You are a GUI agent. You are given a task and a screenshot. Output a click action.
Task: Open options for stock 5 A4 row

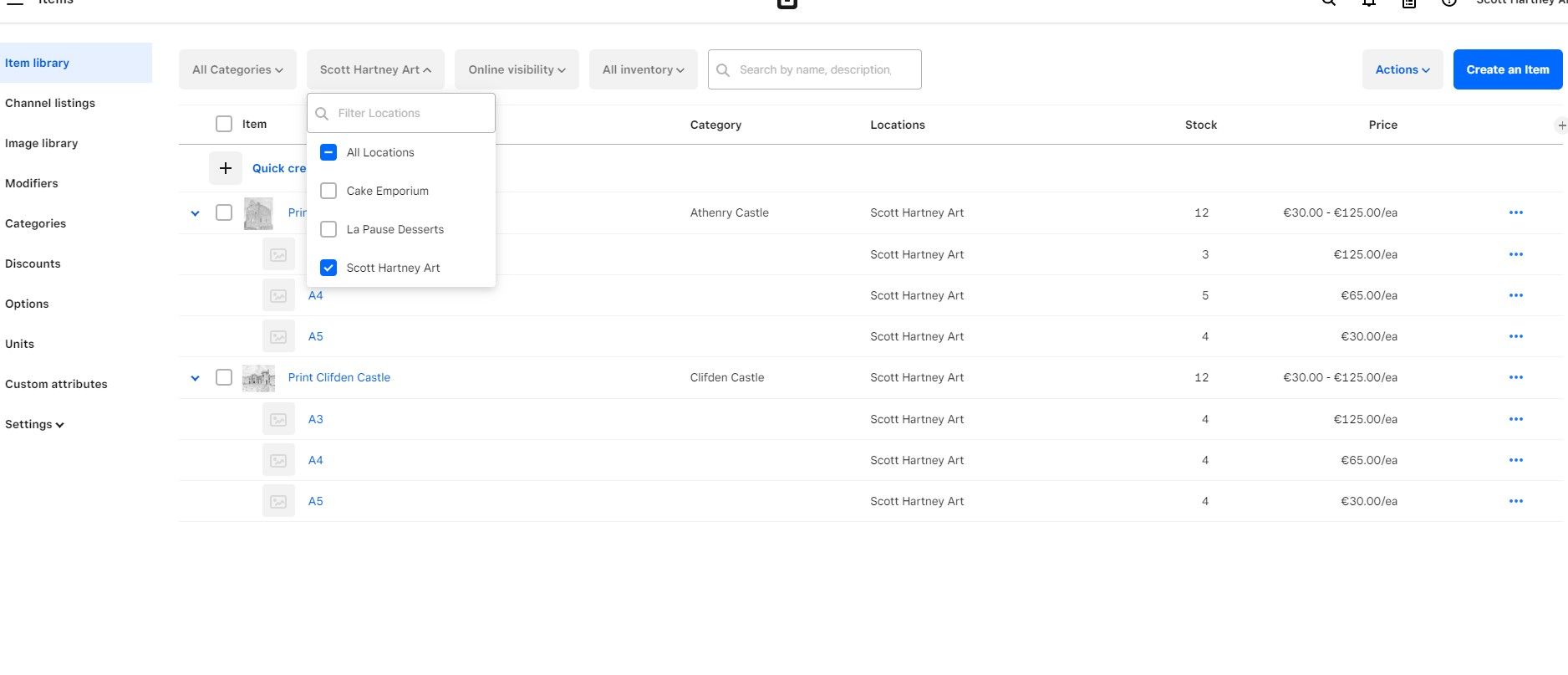point(1515,295)
